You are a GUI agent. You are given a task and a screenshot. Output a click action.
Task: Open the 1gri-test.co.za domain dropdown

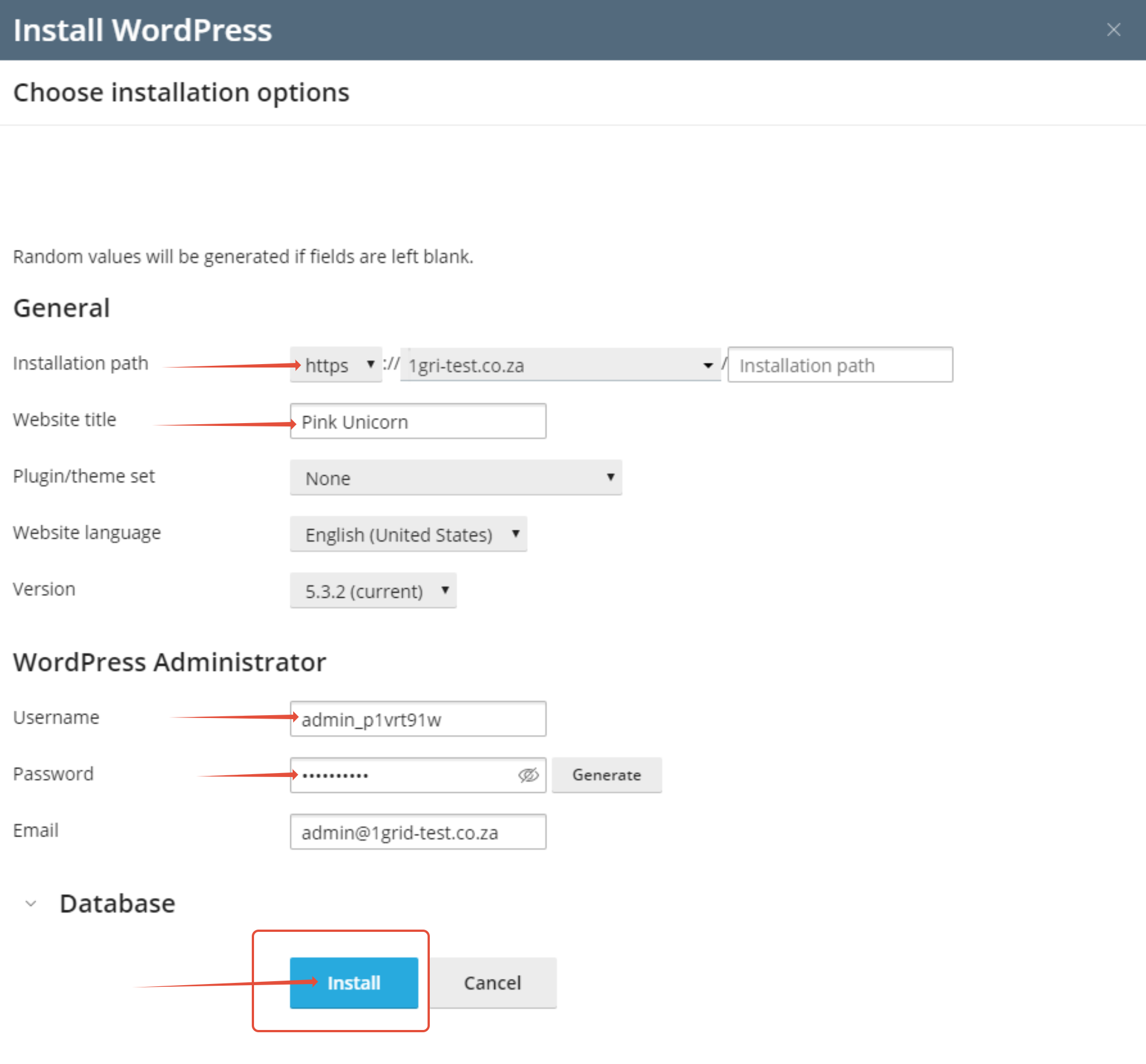pos(560,365)
